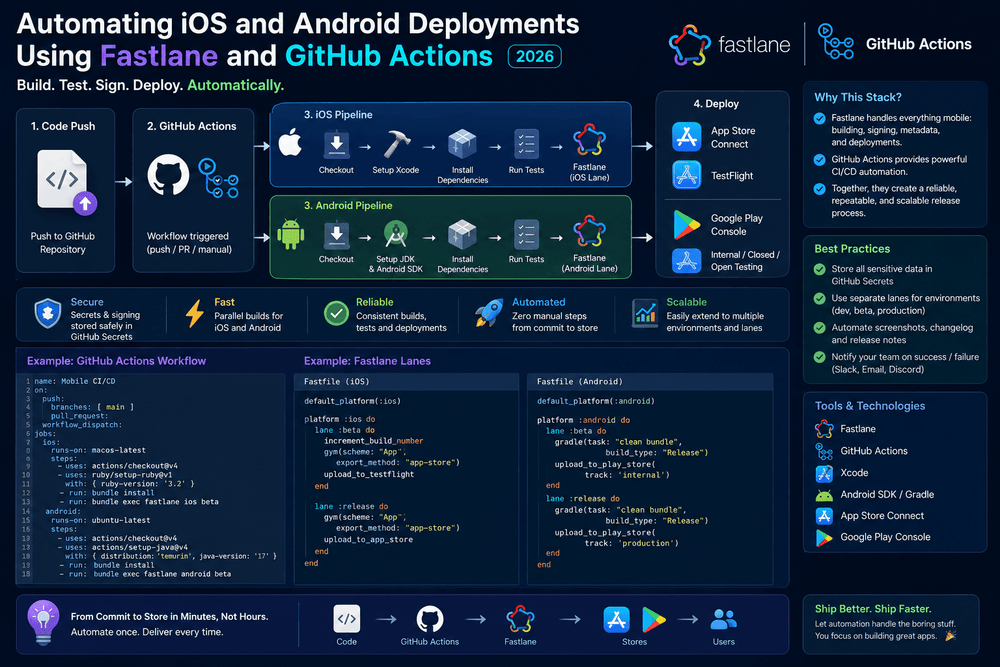The height and width of the screenshot is (667, 1000).
Task: Click the 2026 badge in the title
Action: coord(534,56)
